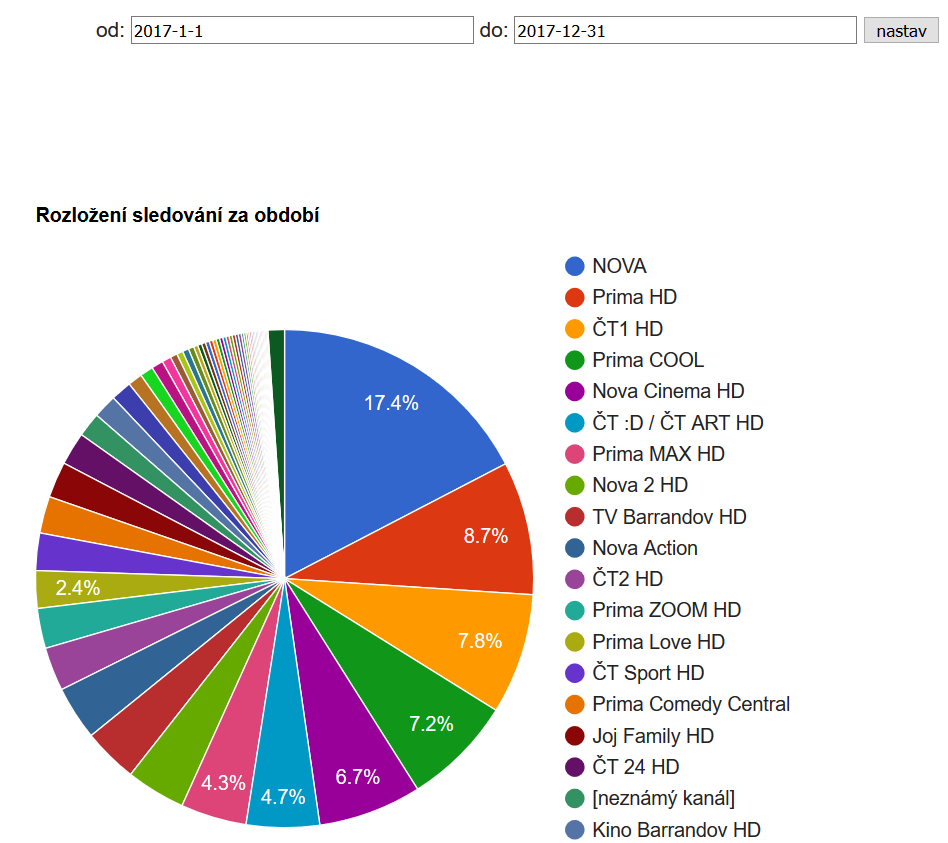Select the TV Barrandov HD legend label
Image resolution: width=948 pixels, height=843 pixels.
pos(669,517)
